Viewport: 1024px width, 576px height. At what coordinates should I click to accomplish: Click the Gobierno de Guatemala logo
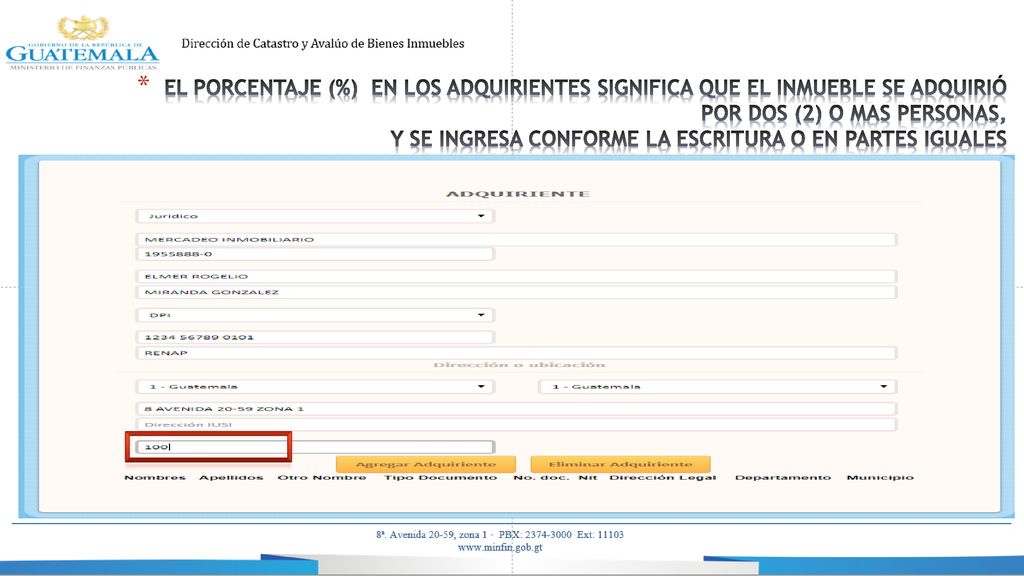click(x=82, y=43)
